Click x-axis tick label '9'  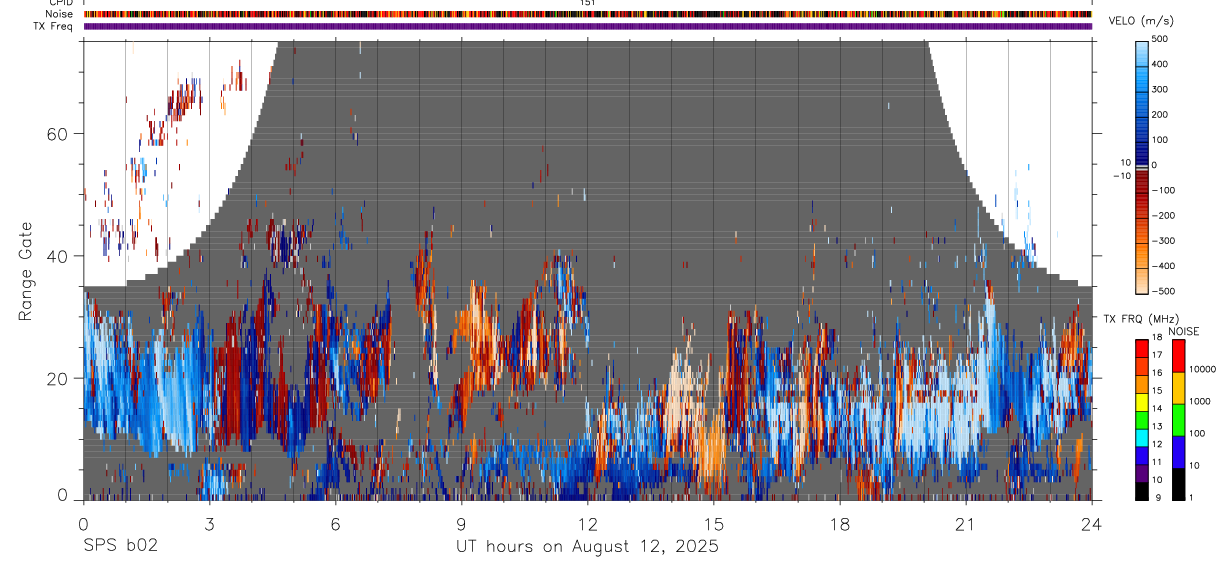(x=461, y=523)
